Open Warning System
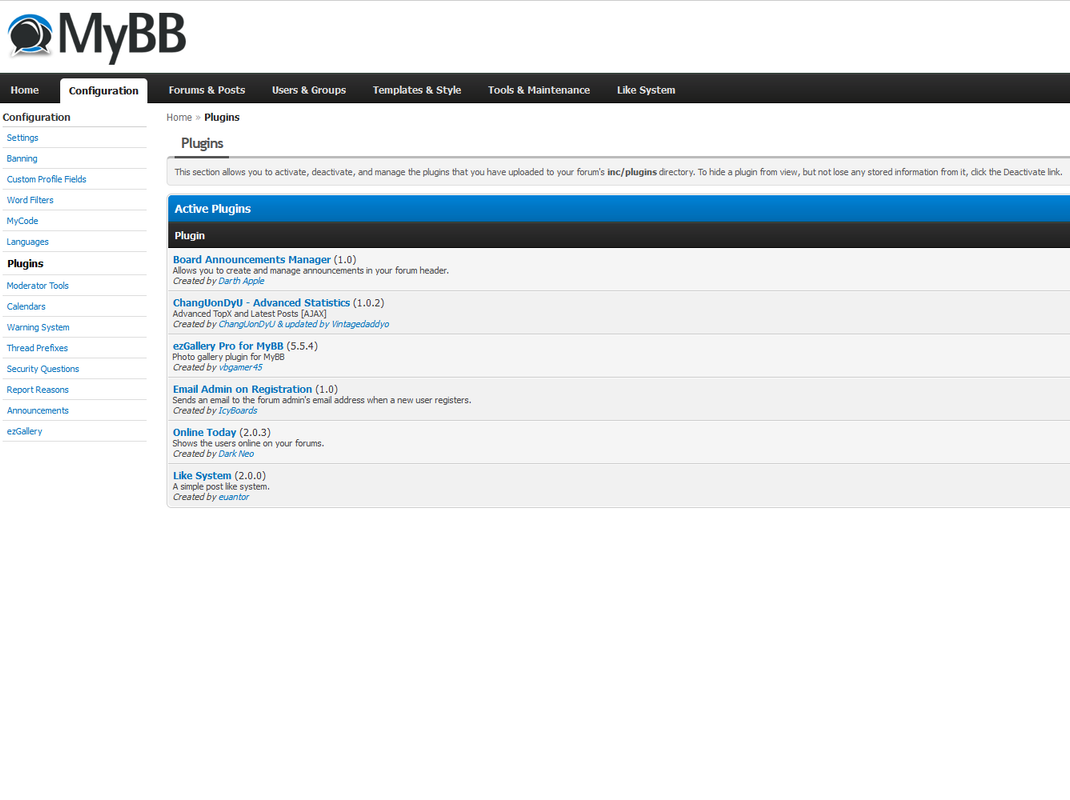Viewport: 1070px width, 800px height. click(x=38, y=328)
